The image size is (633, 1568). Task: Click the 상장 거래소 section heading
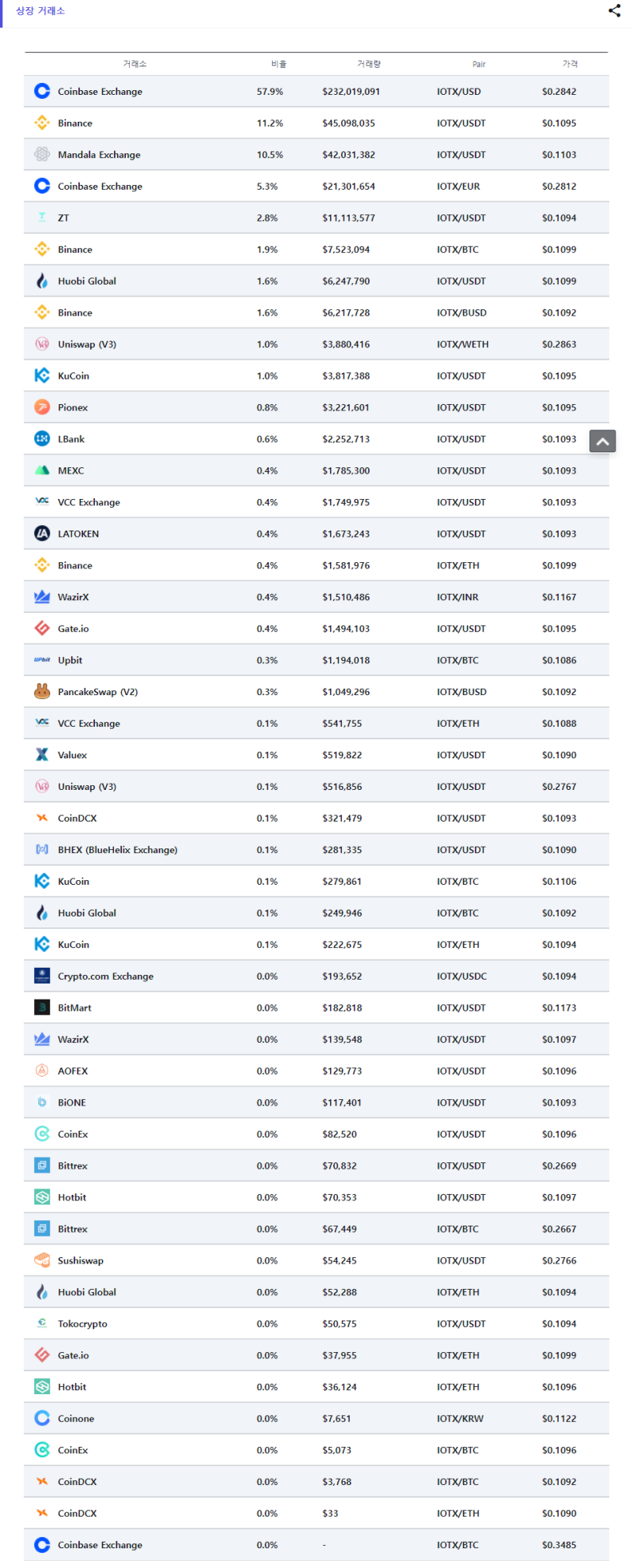tap(40, 11)
